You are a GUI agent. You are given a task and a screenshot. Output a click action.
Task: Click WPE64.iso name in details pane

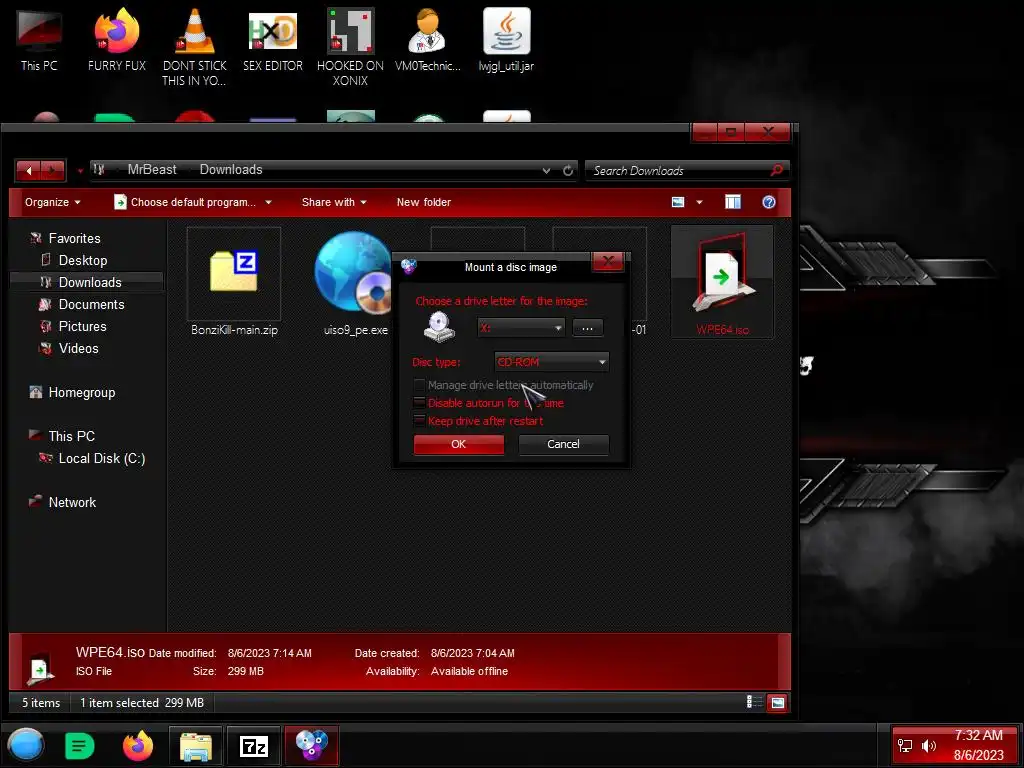[x=110, y=652]
